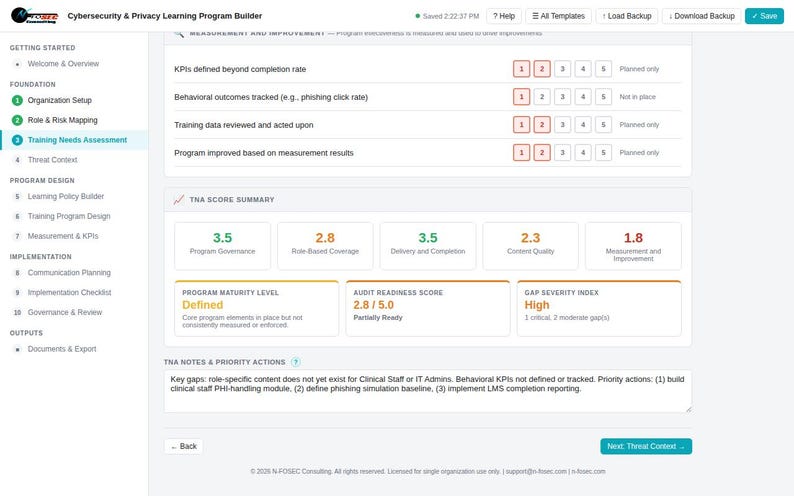Rate KPIs defined beyond completion rate as 3

click(562, 69)
